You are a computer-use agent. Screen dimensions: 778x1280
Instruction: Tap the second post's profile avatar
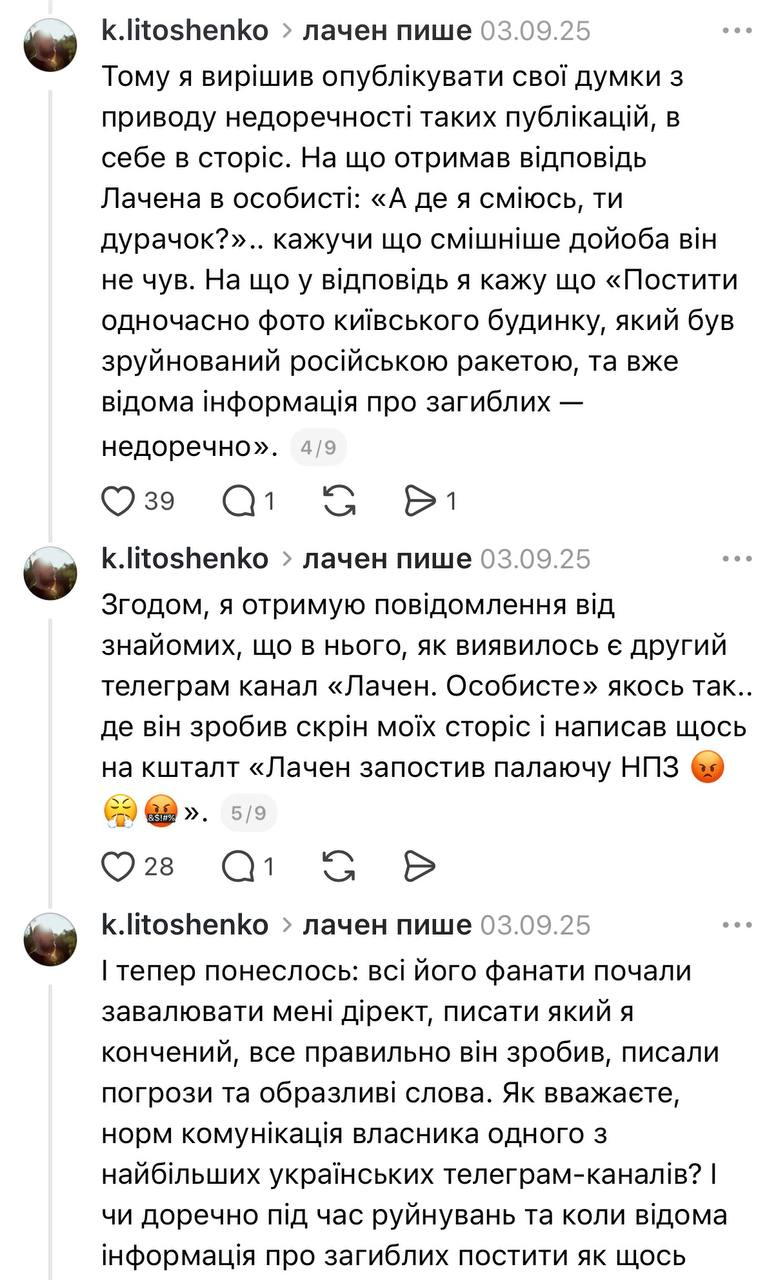51,573
